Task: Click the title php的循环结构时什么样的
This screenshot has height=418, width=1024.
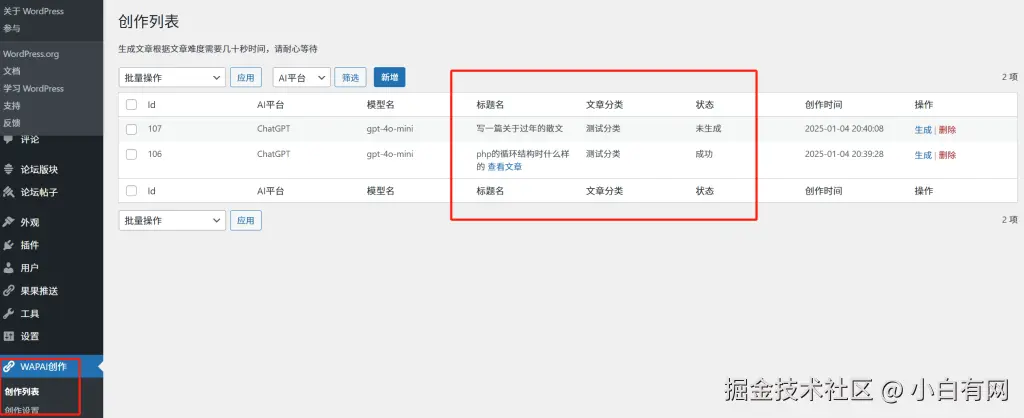Action: [x=524, y=160]
